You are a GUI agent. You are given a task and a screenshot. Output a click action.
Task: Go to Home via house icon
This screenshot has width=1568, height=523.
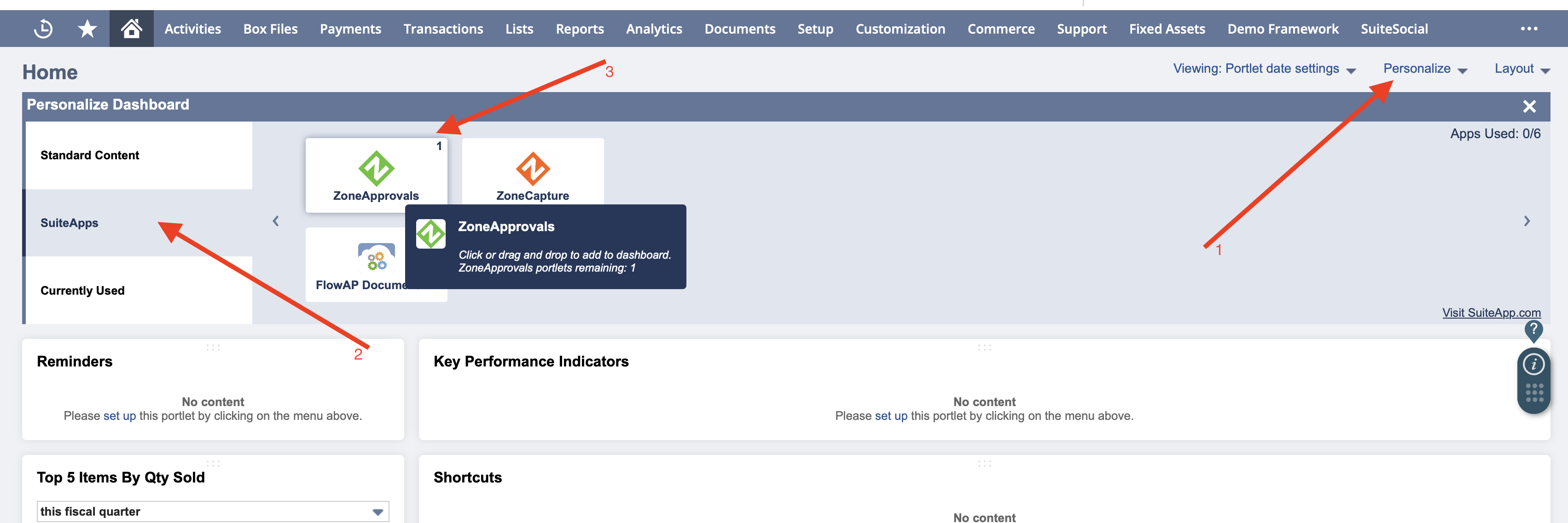pos(132,29)
